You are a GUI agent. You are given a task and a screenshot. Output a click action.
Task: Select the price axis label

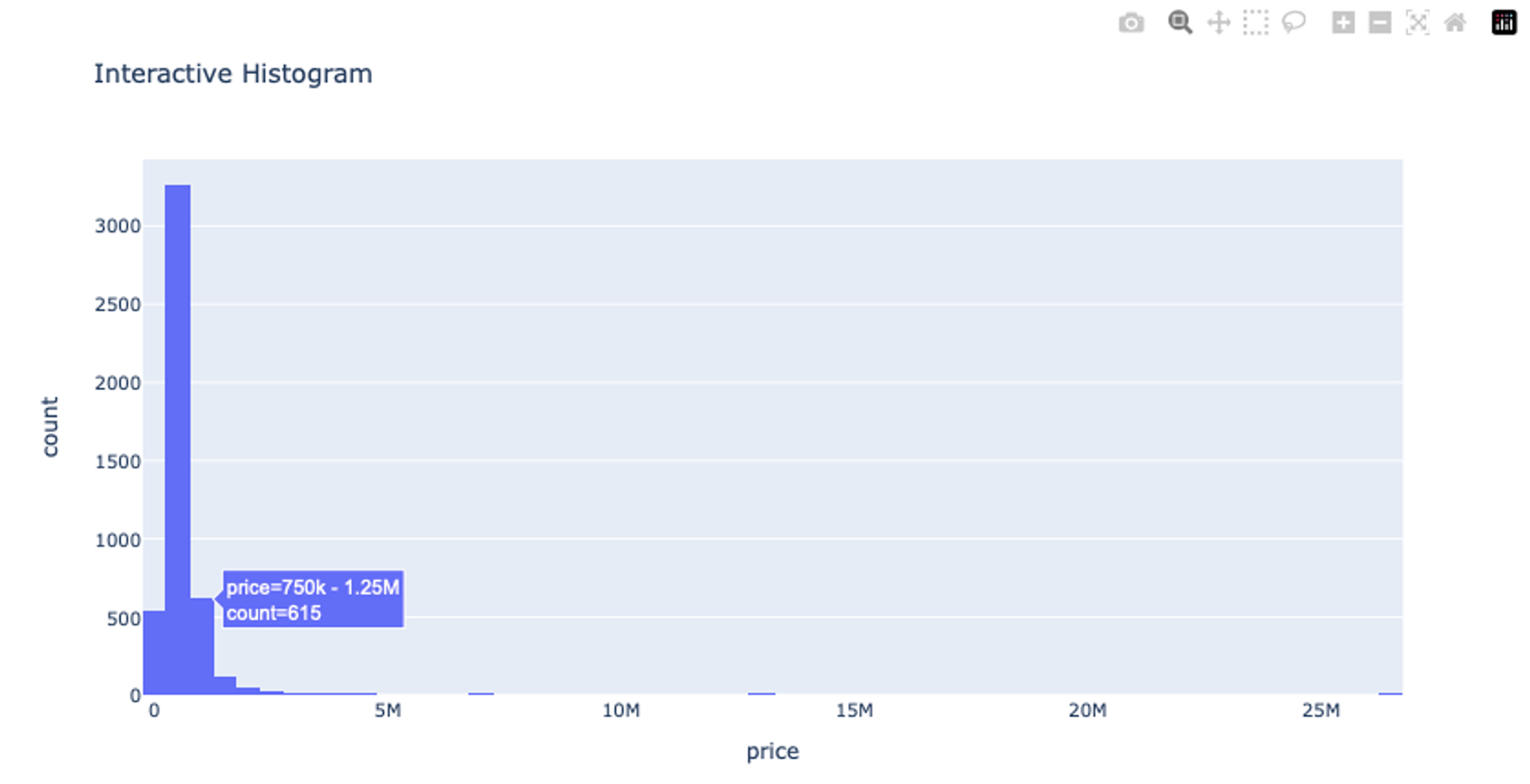tap(771, 751)
